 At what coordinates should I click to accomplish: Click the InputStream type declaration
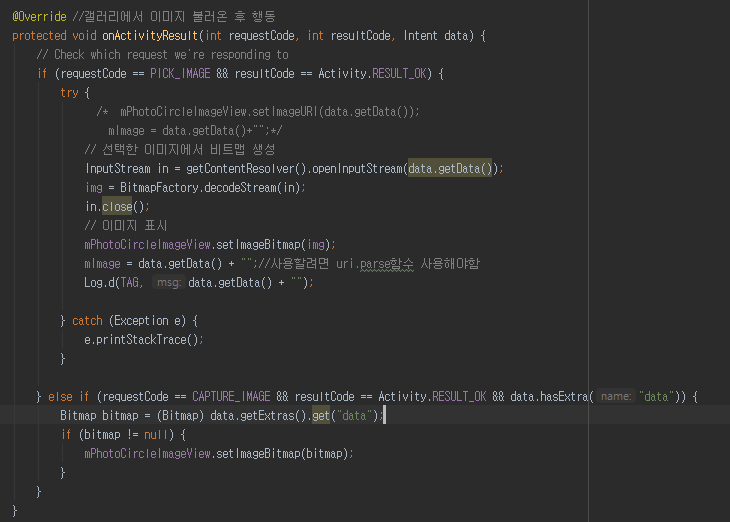pos(118,169)
